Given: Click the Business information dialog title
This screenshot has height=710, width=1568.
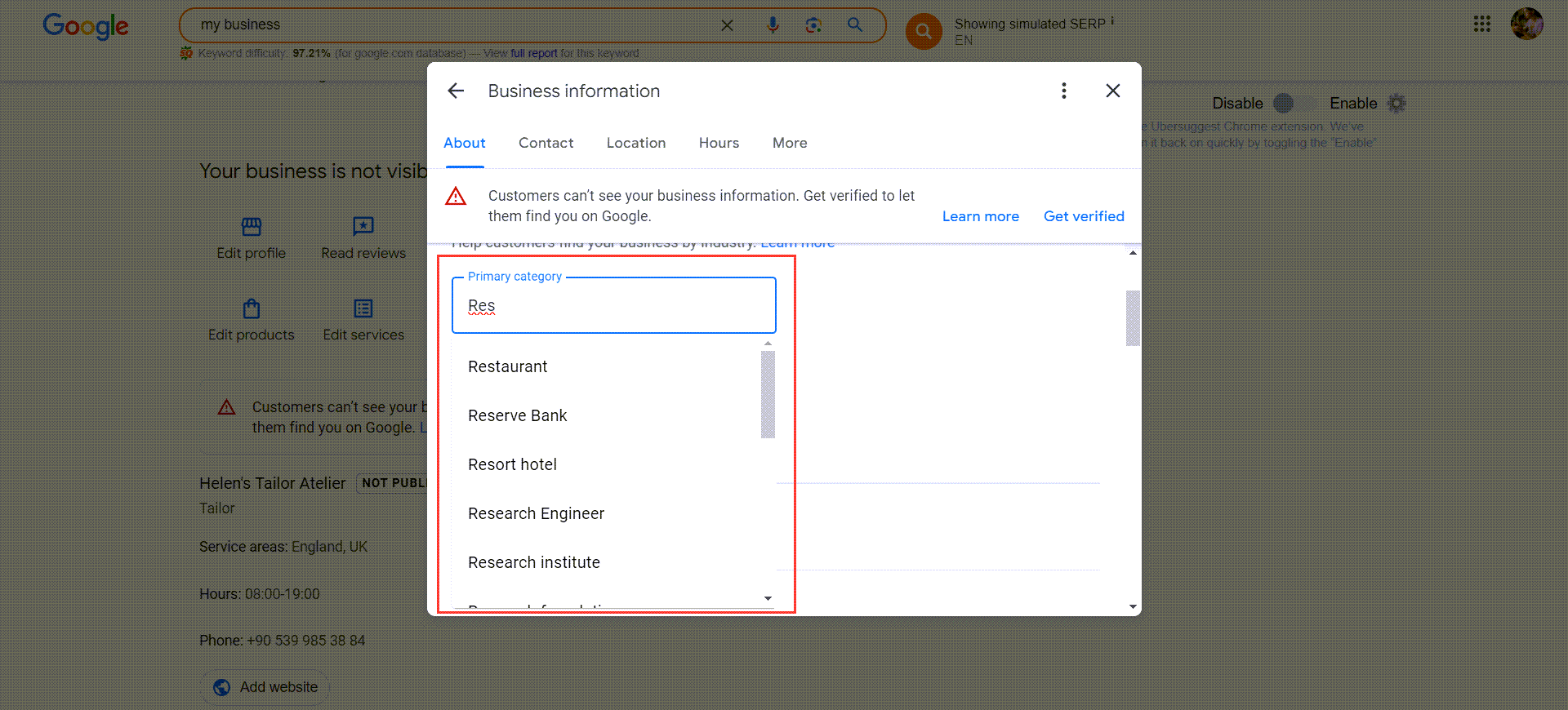Looking at the screenshot, I should (x=574, y=91).
